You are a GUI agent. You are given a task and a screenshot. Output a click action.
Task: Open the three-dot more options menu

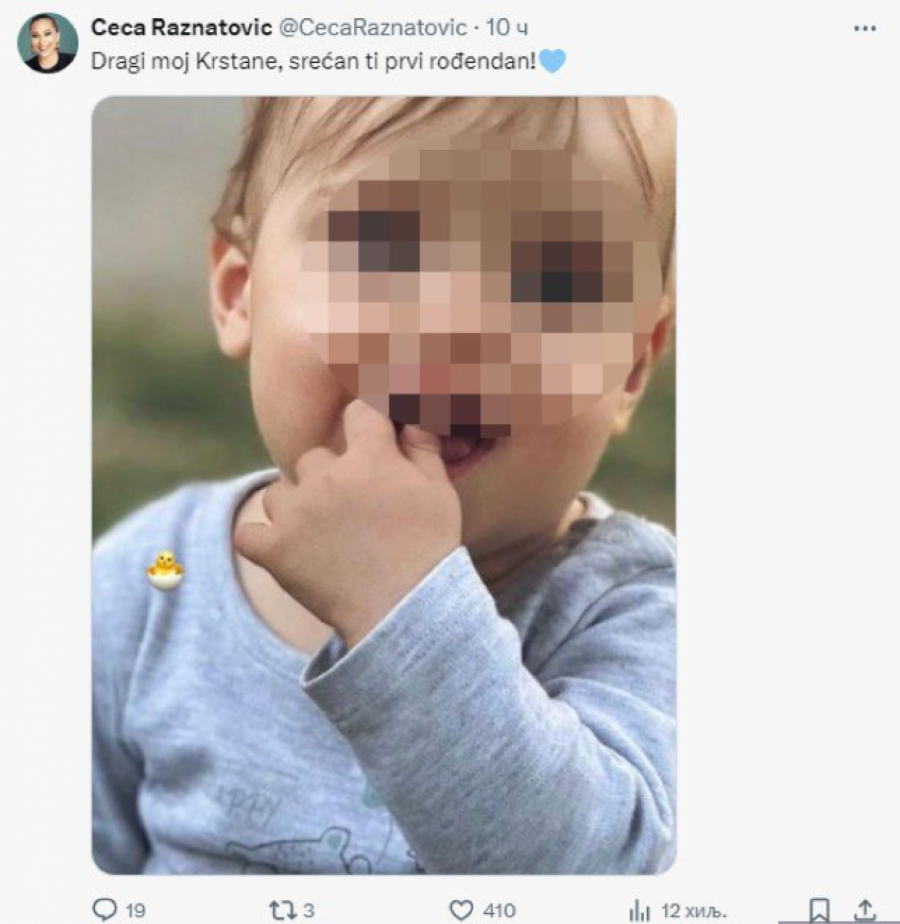pos(864,28)
